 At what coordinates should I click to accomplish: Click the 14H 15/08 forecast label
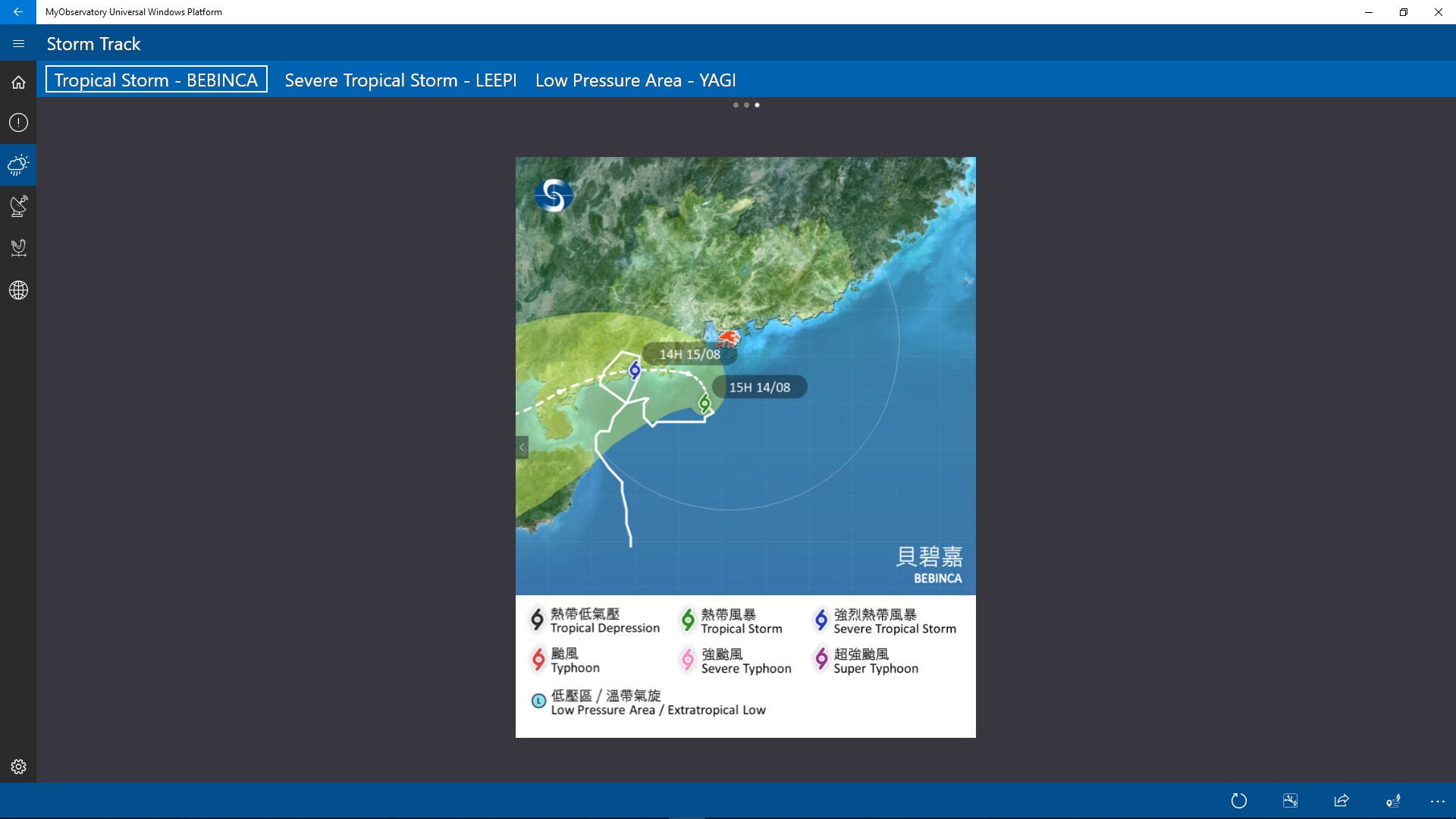pos(689,354)
